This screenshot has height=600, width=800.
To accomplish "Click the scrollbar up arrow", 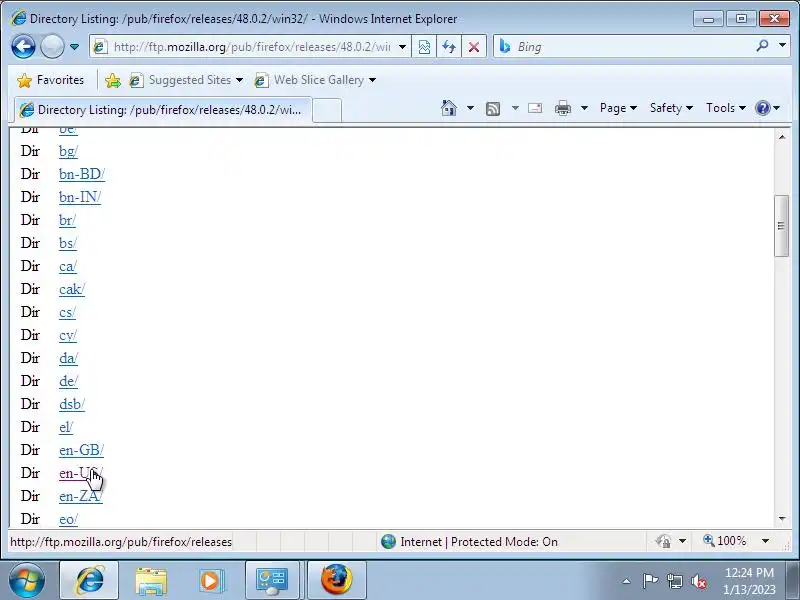I will (x=782, y=137).
